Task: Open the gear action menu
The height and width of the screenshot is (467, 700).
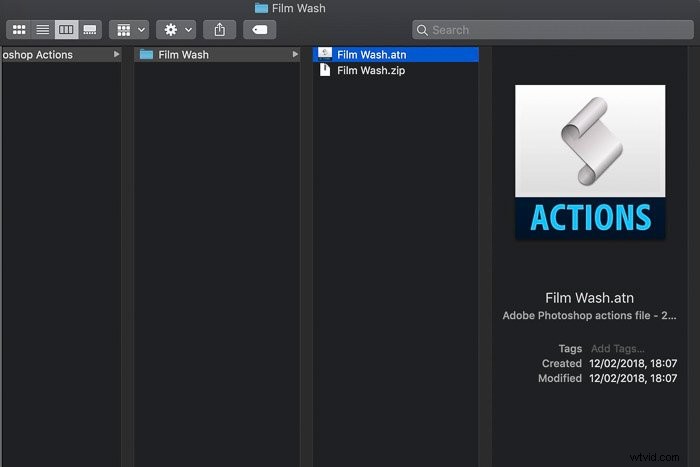Action: coord(176,30)
